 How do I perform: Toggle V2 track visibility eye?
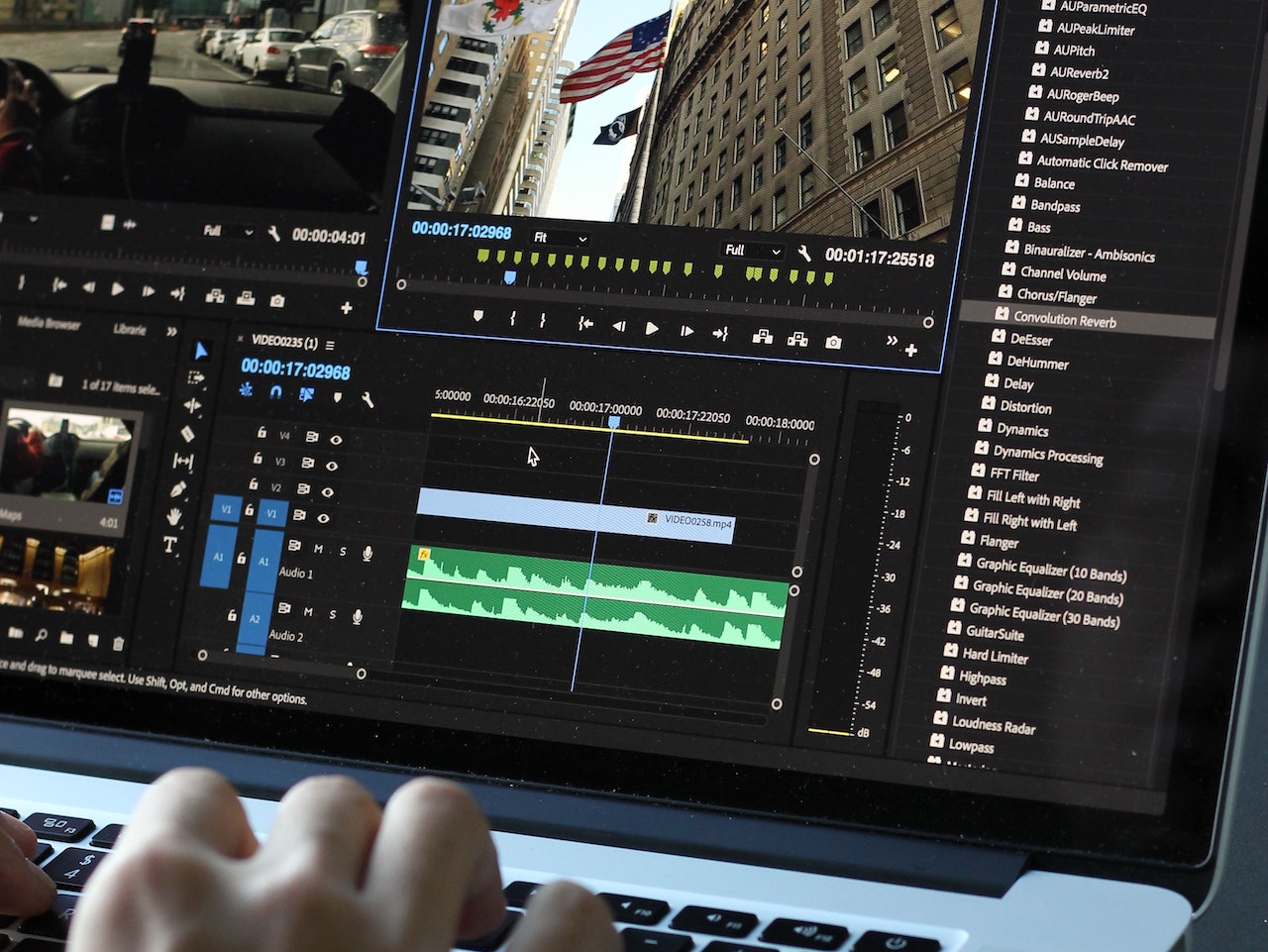point(328,491)
